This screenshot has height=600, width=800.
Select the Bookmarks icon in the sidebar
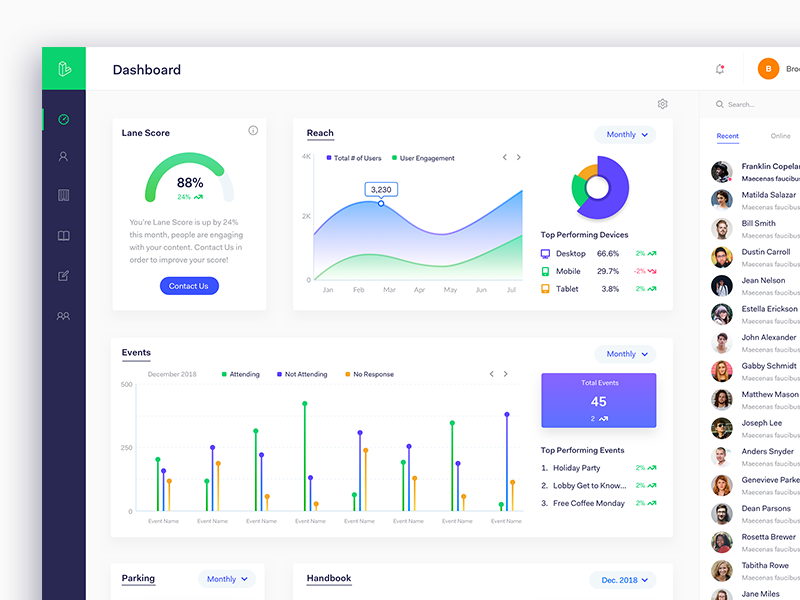click(63, 196)
